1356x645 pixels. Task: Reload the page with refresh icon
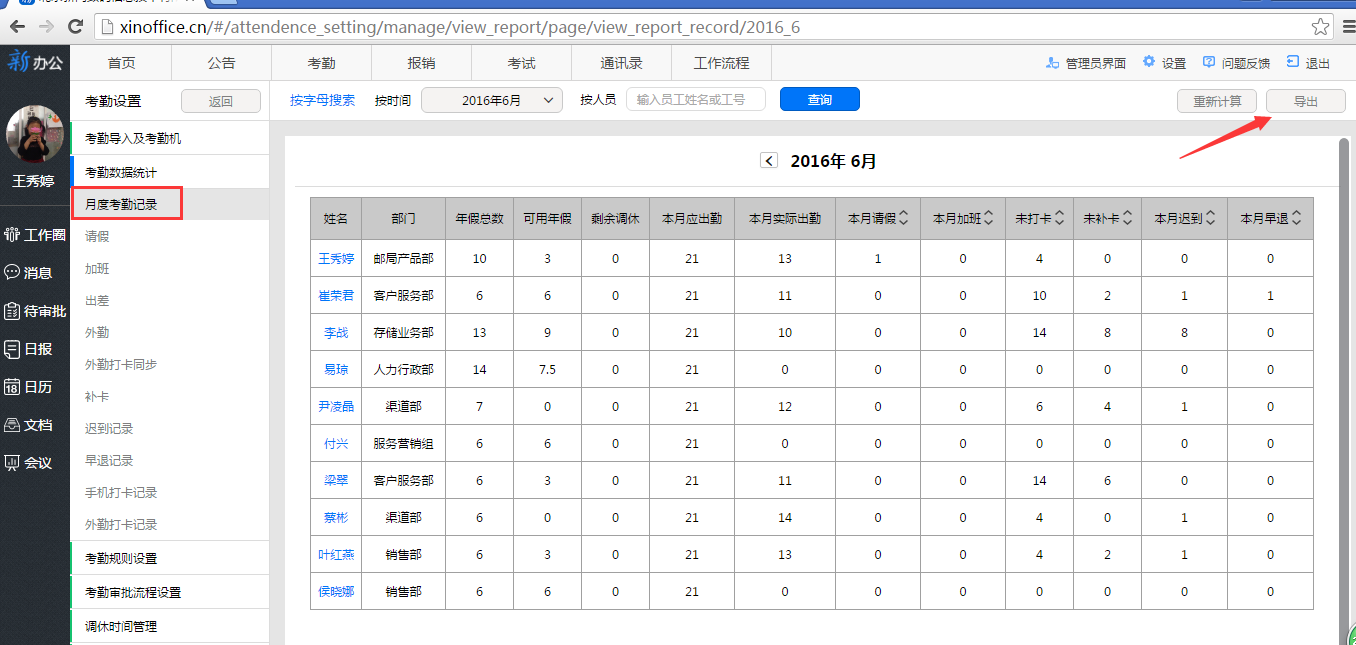[77, 27]
